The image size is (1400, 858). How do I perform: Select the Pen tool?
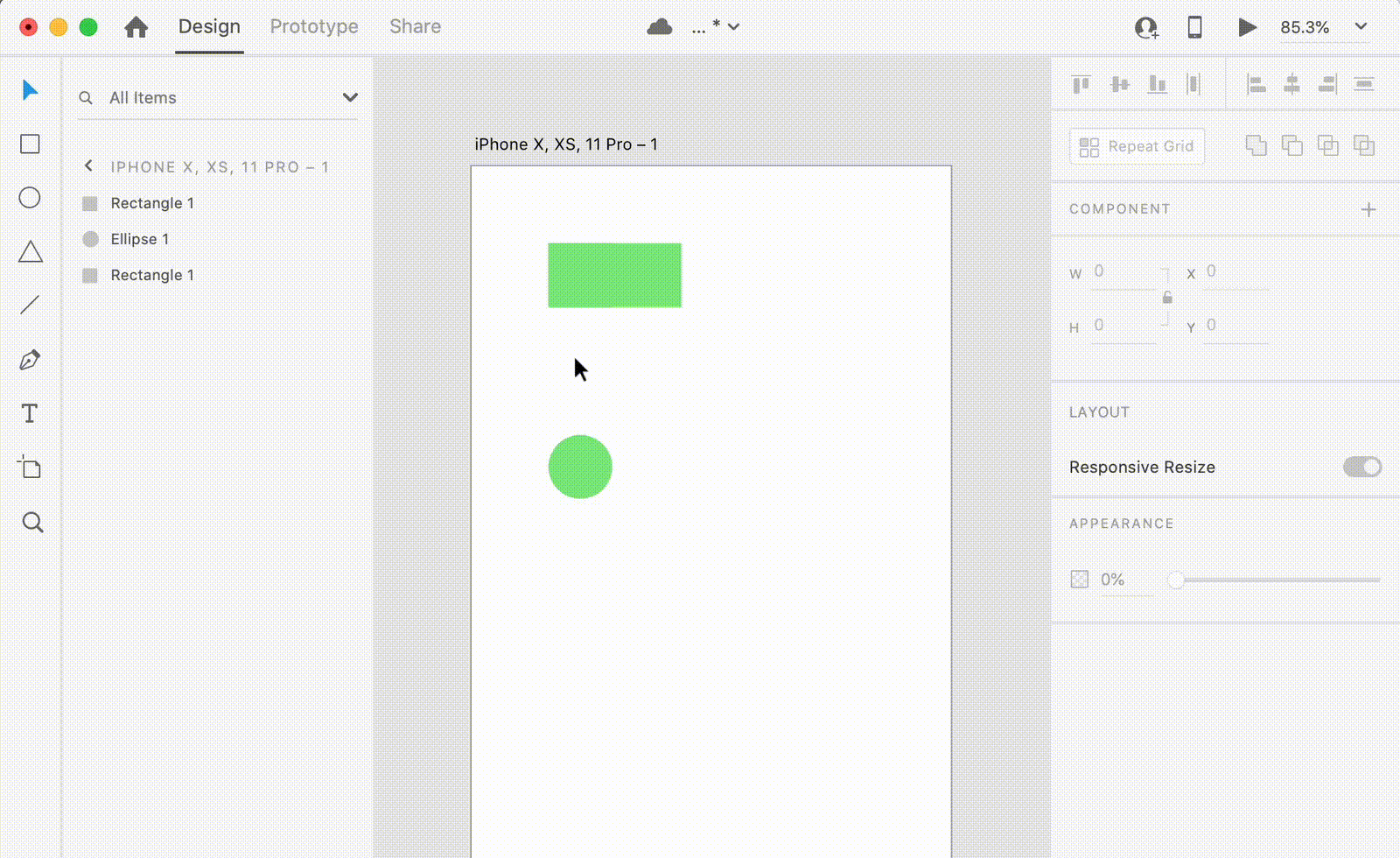point(30,360)
